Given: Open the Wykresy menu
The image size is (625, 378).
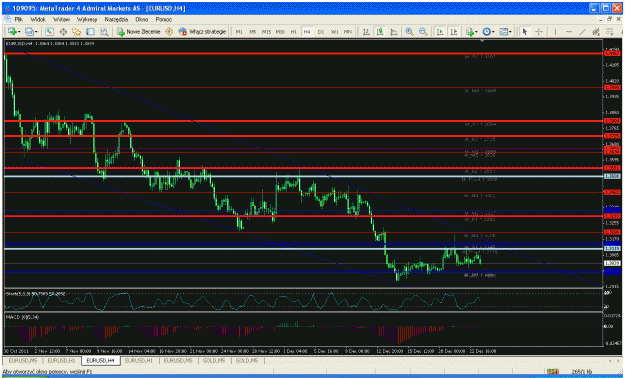Looking at the screenshot, I should click(x=87, y=19).
